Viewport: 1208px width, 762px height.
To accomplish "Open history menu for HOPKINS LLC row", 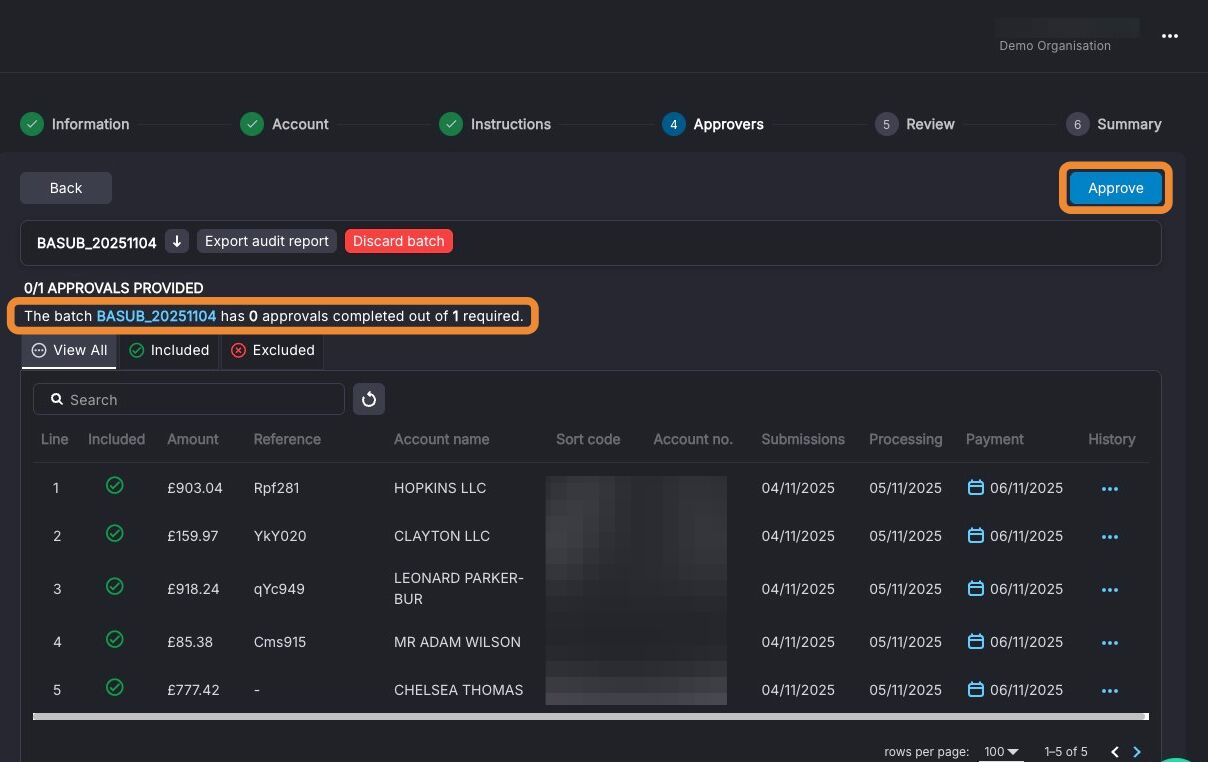I will click(x=1109, y=489).
